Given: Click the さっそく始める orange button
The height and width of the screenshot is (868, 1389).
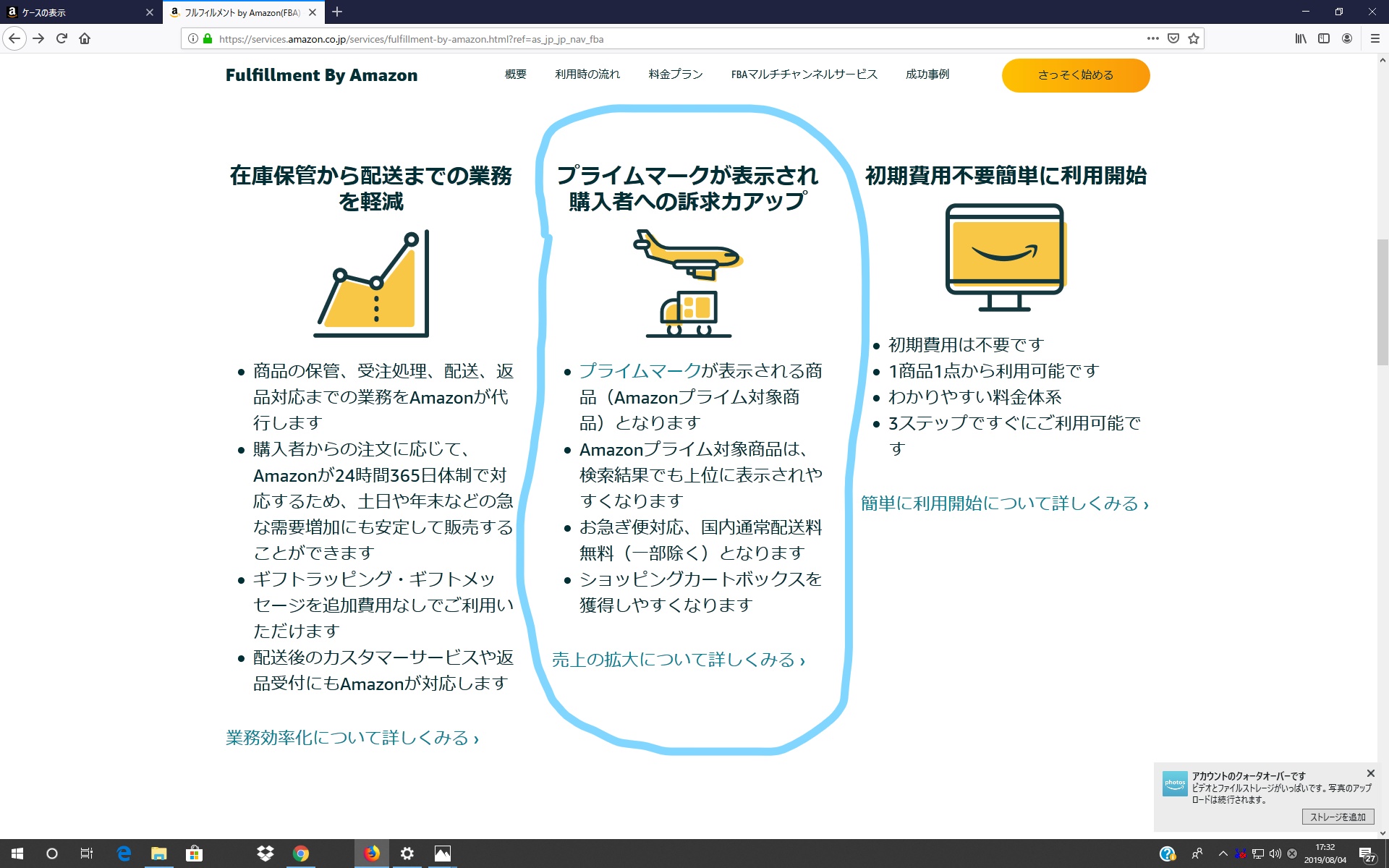Looking at the screenshot, I should click(1076, 75).
